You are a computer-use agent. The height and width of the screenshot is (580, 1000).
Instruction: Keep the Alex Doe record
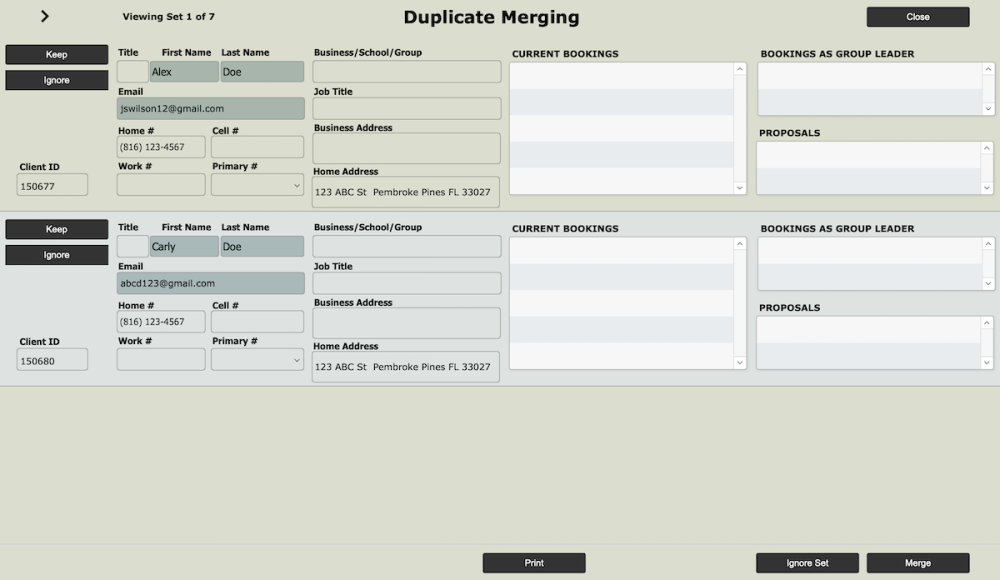coord(57,54)
